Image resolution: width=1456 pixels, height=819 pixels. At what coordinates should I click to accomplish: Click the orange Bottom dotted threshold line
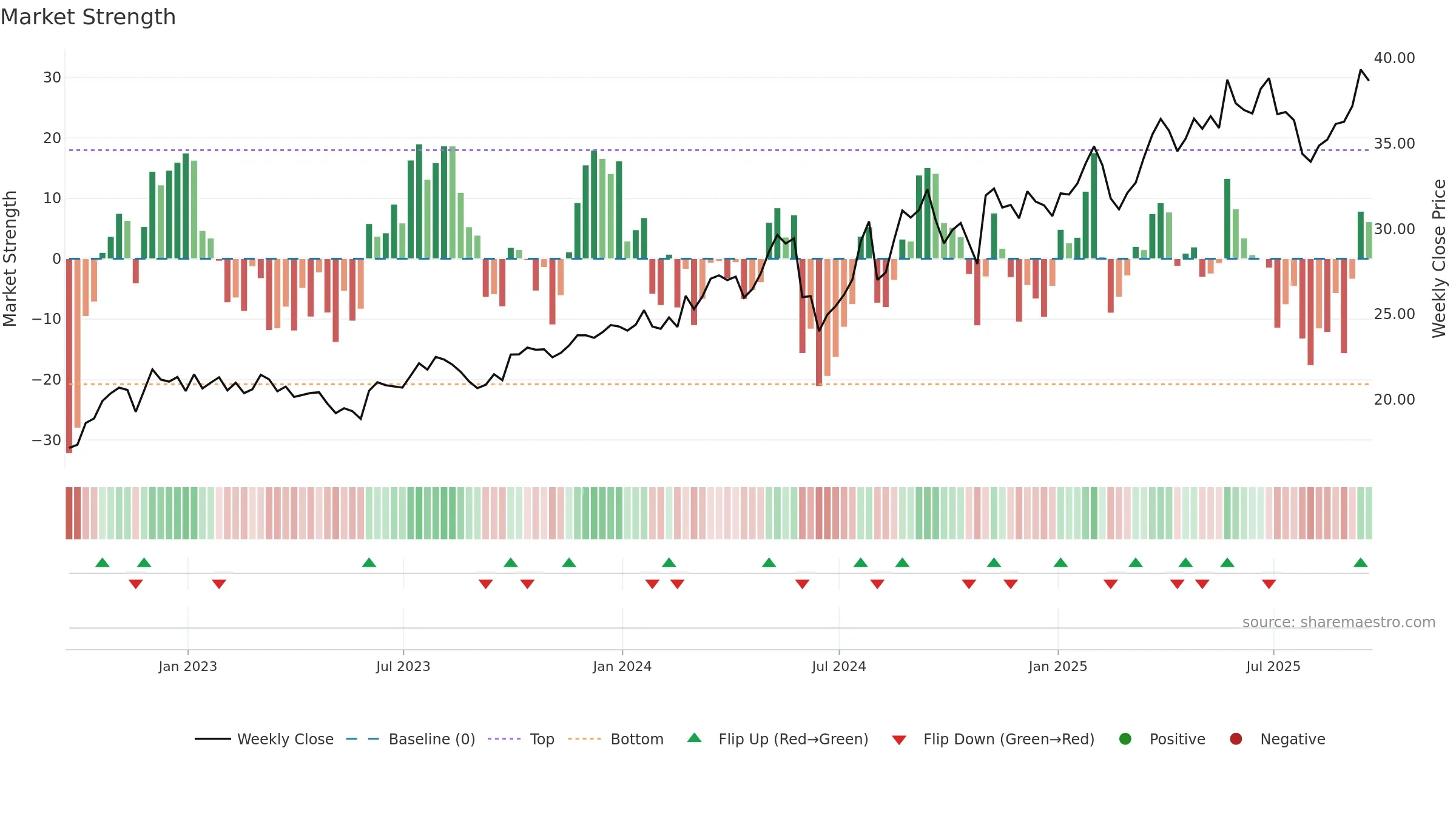point(719,384)
